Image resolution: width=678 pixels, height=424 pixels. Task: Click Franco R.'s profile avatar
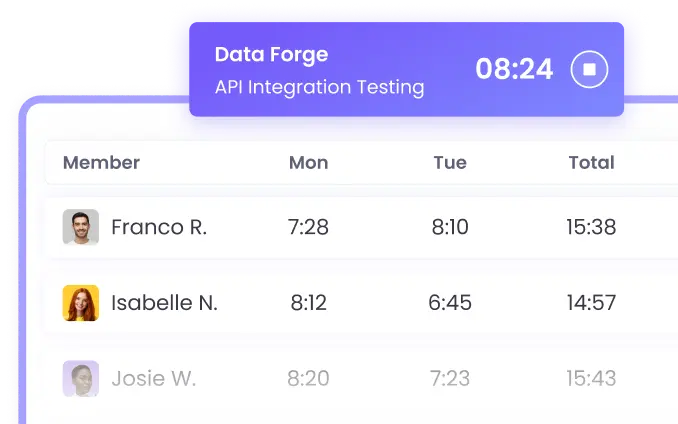[80, 227]
